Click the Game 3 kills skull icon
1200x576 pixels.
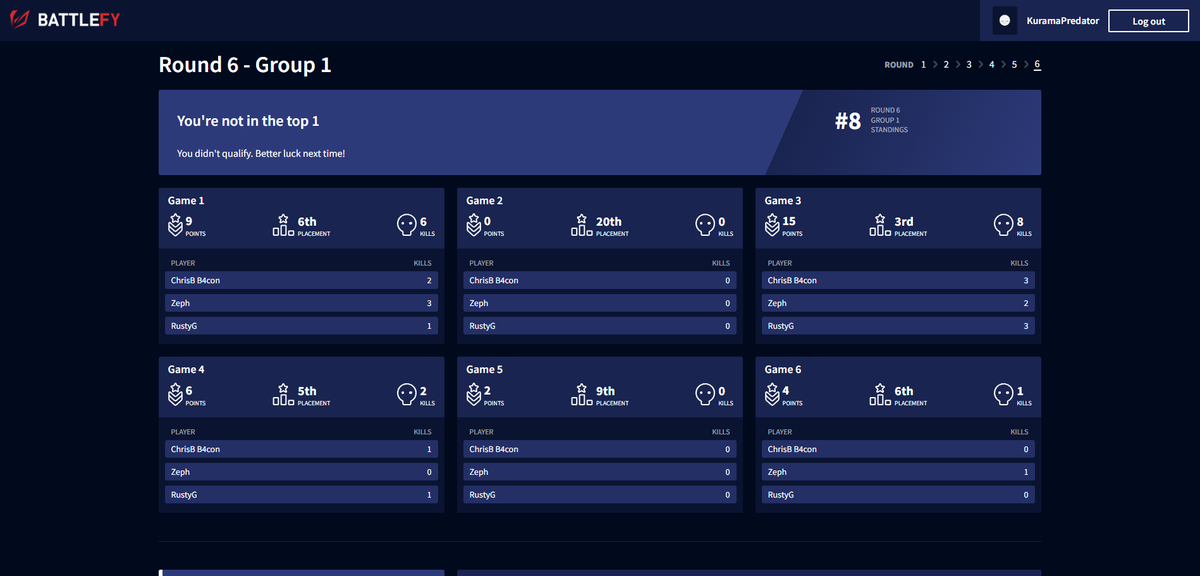click(1004, 226)
